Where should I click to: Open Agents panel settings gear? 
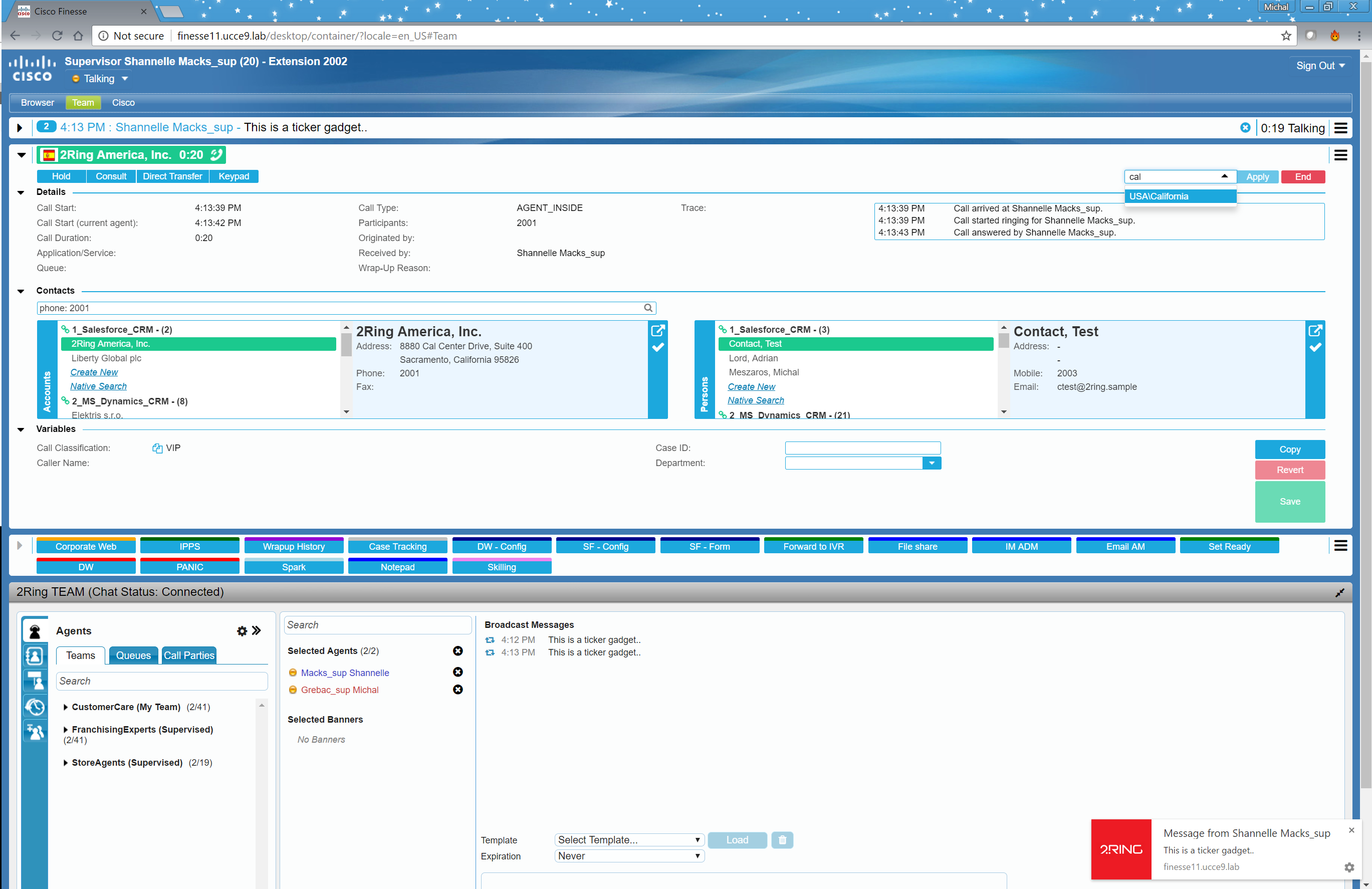(242, 631)
